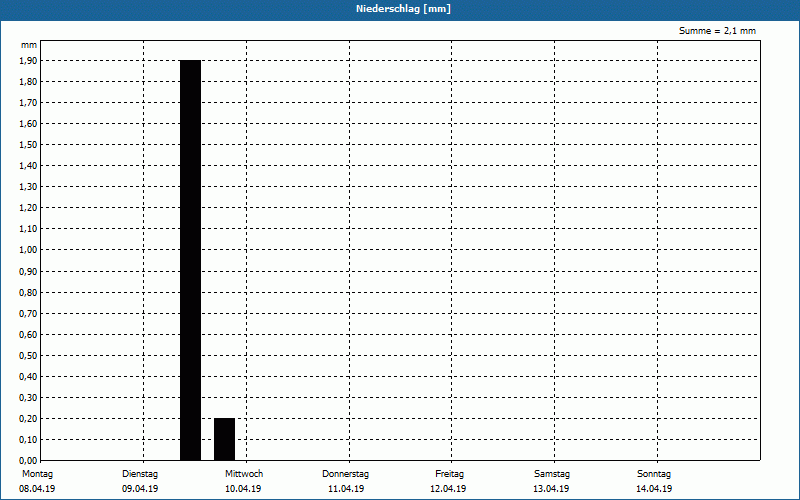Click the Sonntag day label

(654, 474)
